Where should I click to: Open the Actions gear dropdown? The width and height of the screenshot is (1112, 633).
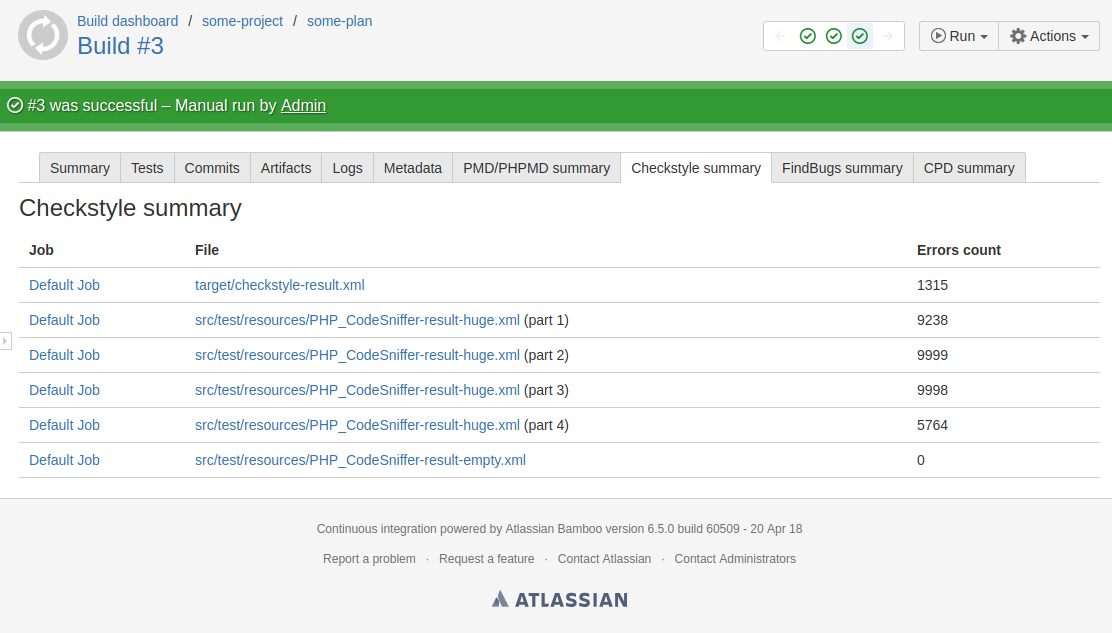click(1049, 36)
